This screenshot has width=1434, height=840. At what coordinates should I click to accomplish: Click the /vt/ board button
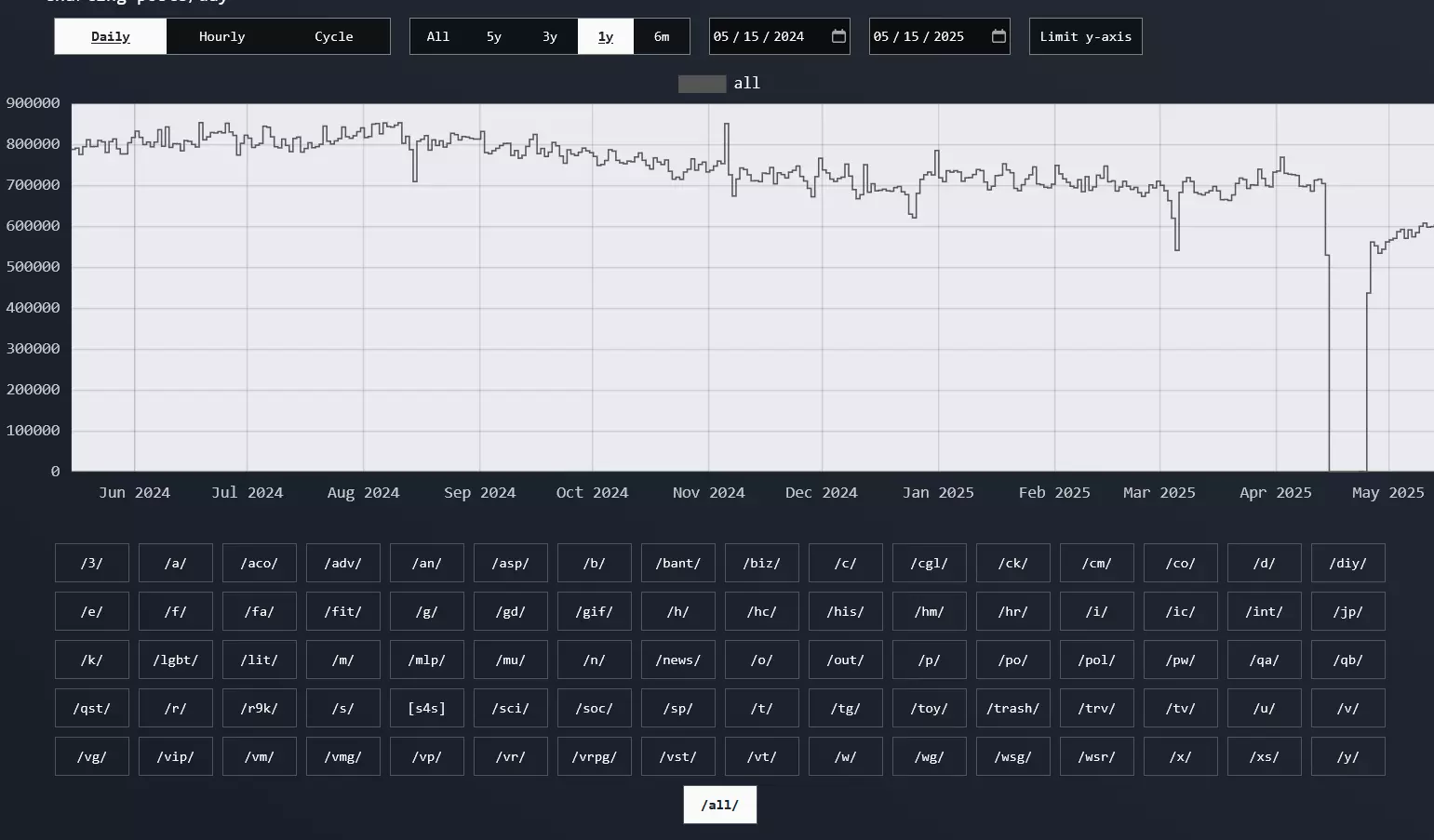point(762,756)
